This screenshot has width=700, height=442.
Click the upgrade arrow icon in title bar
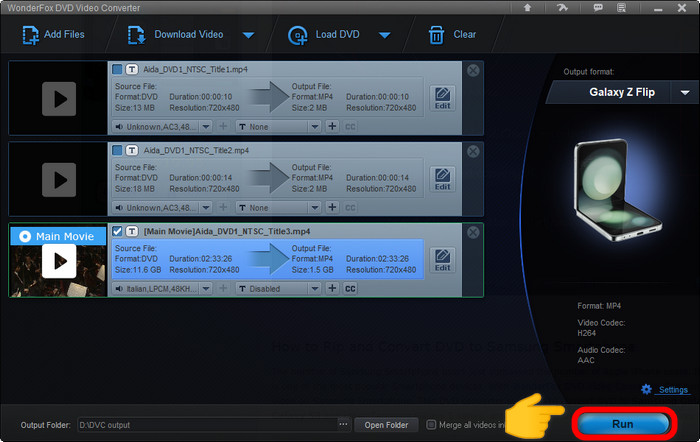point(527,8)
